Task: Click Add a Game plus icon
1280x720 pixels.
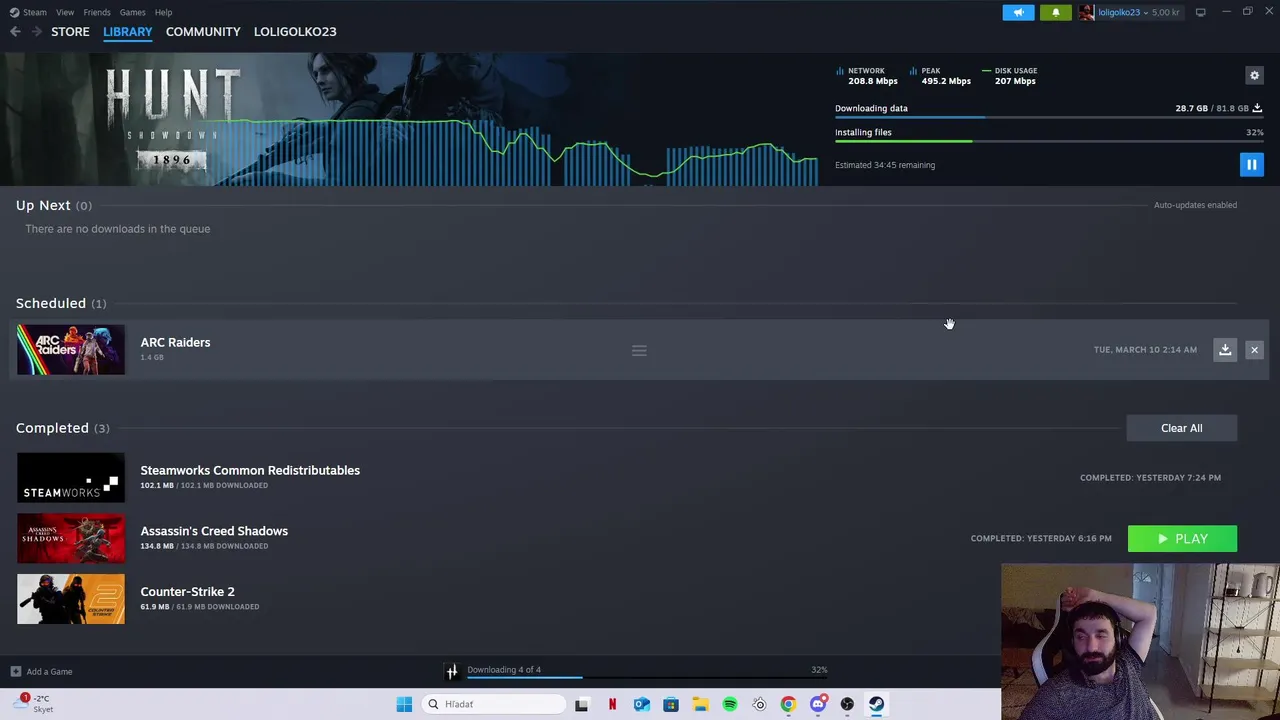Action: point(15,672)
